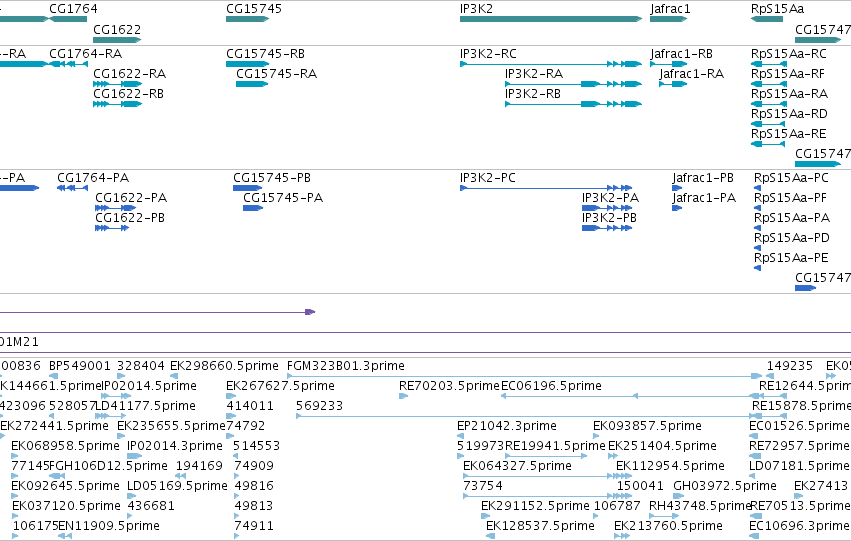Click the IP3K2-PB protein label
The height and width of the screenshot is (541, 851).
tap(609, 218)
